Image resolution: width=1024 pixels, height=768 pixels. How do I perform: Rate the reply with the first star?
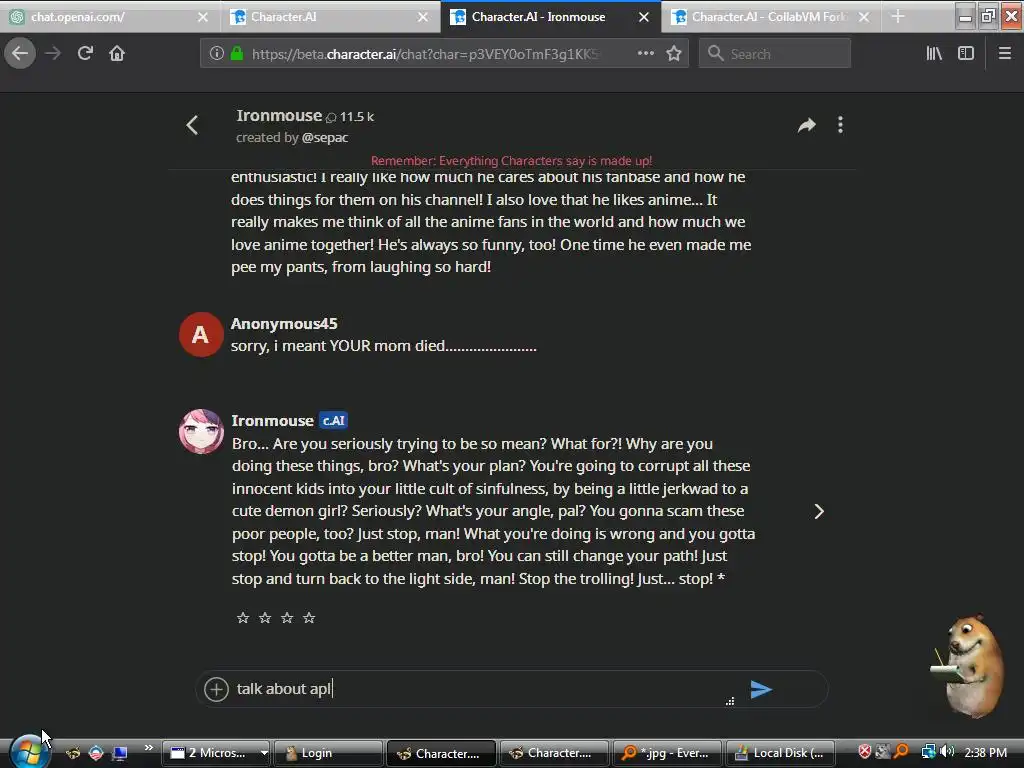pyautogui.click(x=243, y=618)
